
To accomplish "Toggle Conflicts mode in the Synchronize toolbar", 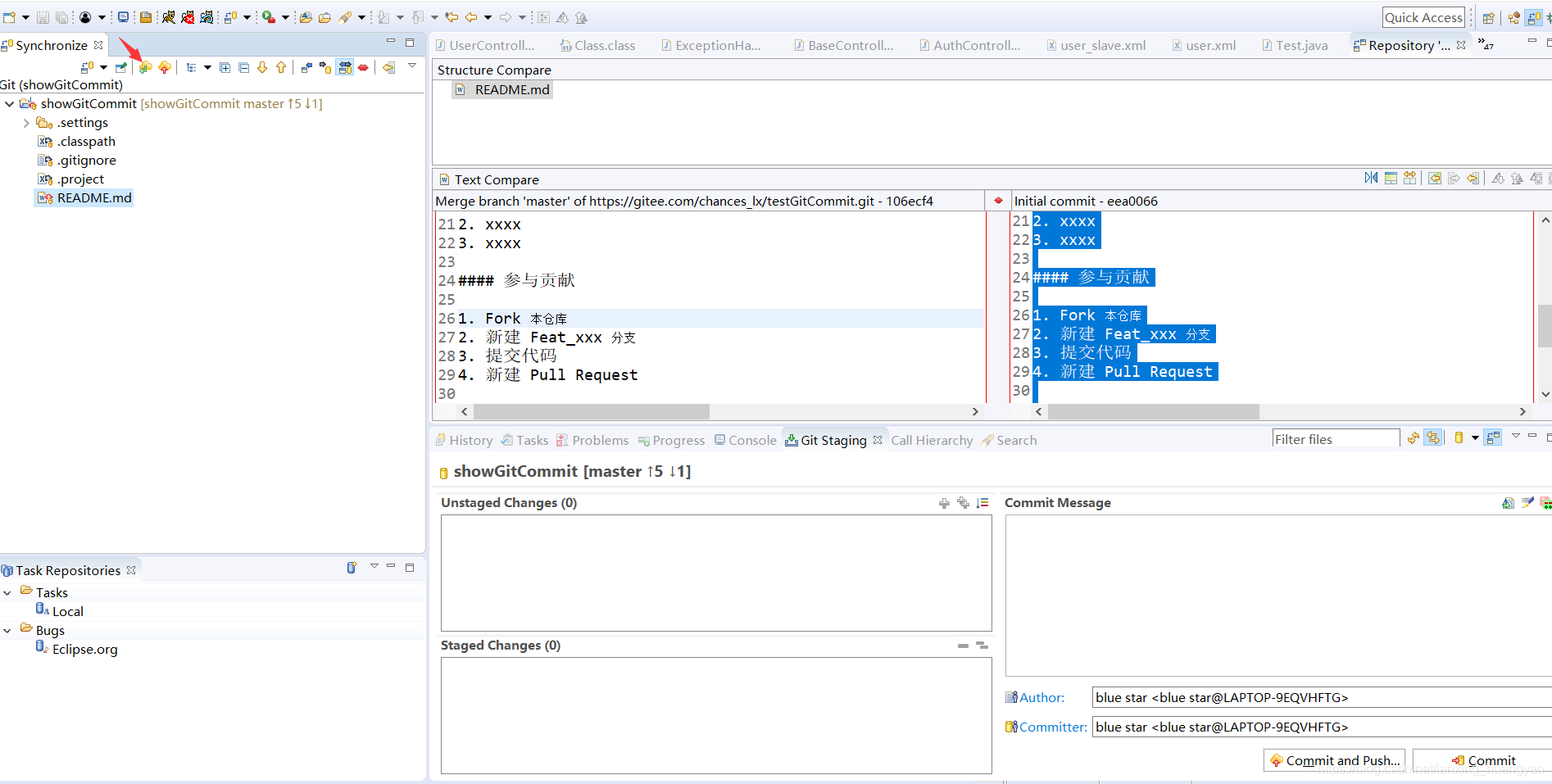I will click(363, 67).
